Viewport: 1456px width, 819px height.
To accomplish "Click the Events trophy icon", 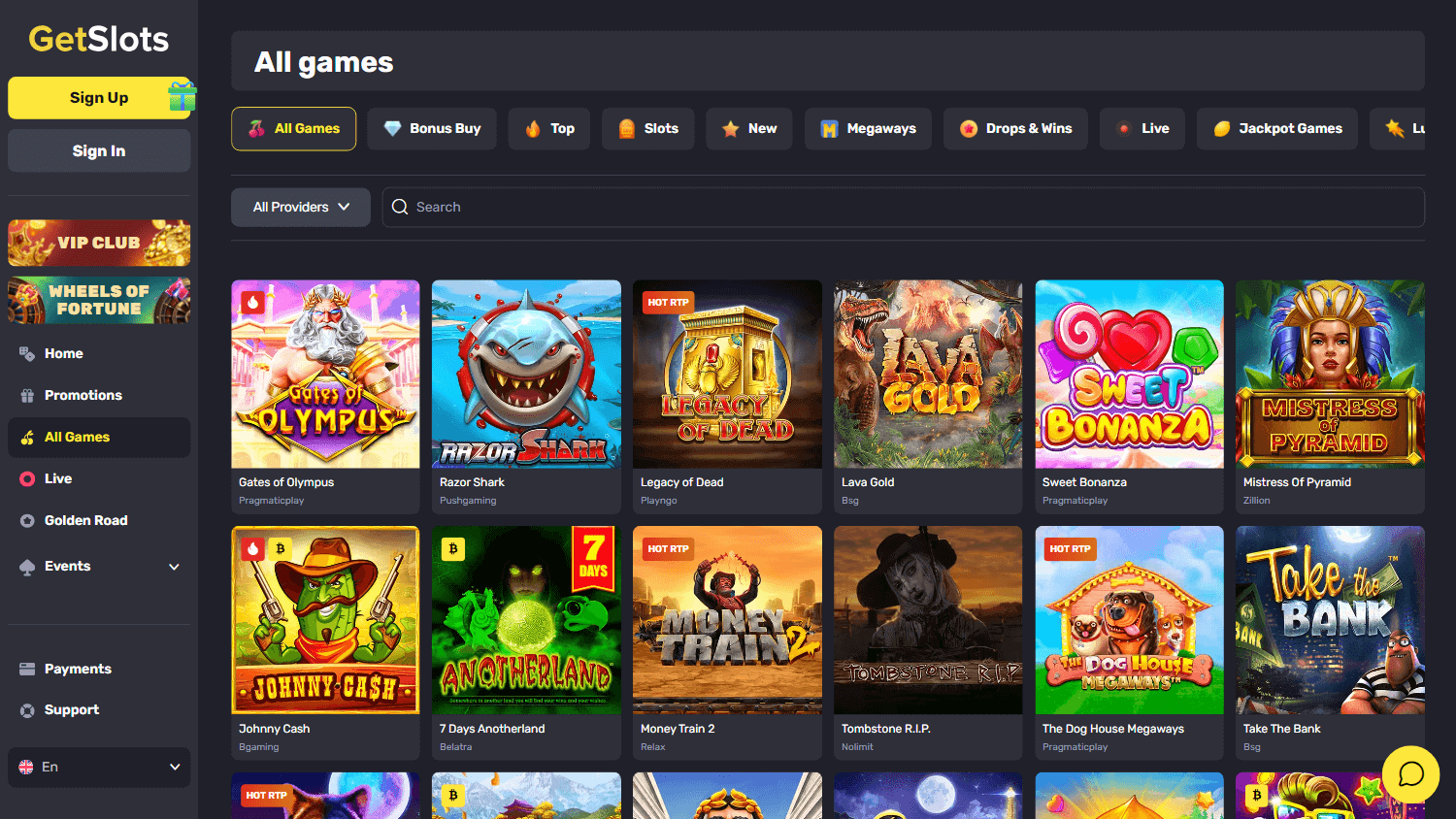I will (x=27, y=567).
